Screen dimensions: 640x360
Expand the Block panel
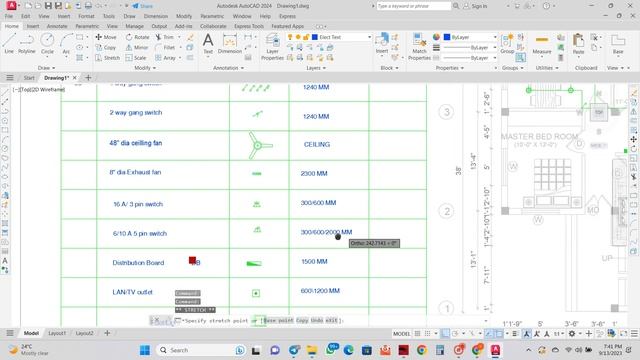[x=389, y=68]
